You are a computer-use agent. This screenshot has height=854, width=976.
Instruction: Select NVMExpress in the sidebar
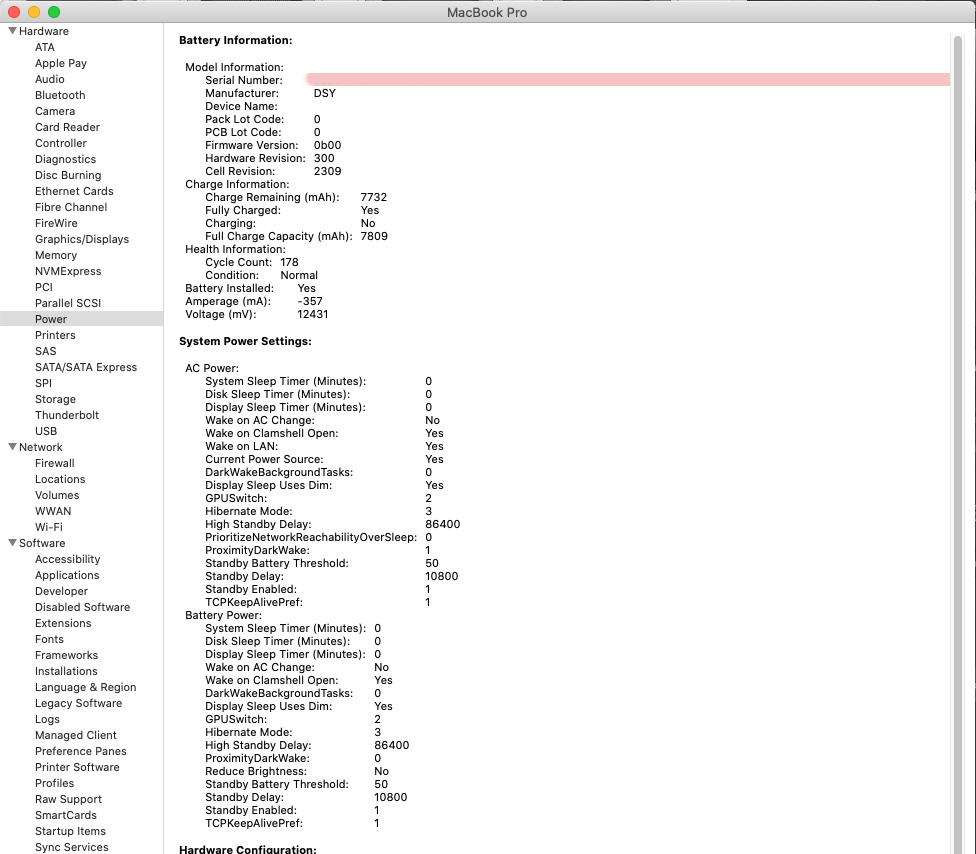click(x=68, y=271)
